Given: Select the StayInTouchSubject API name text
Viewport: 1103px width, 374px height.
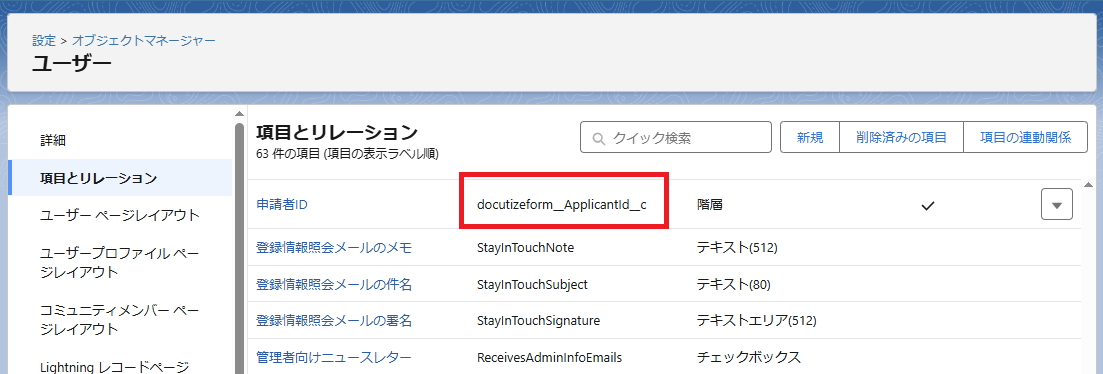Looking at the screenshot, I should (532, 285).
